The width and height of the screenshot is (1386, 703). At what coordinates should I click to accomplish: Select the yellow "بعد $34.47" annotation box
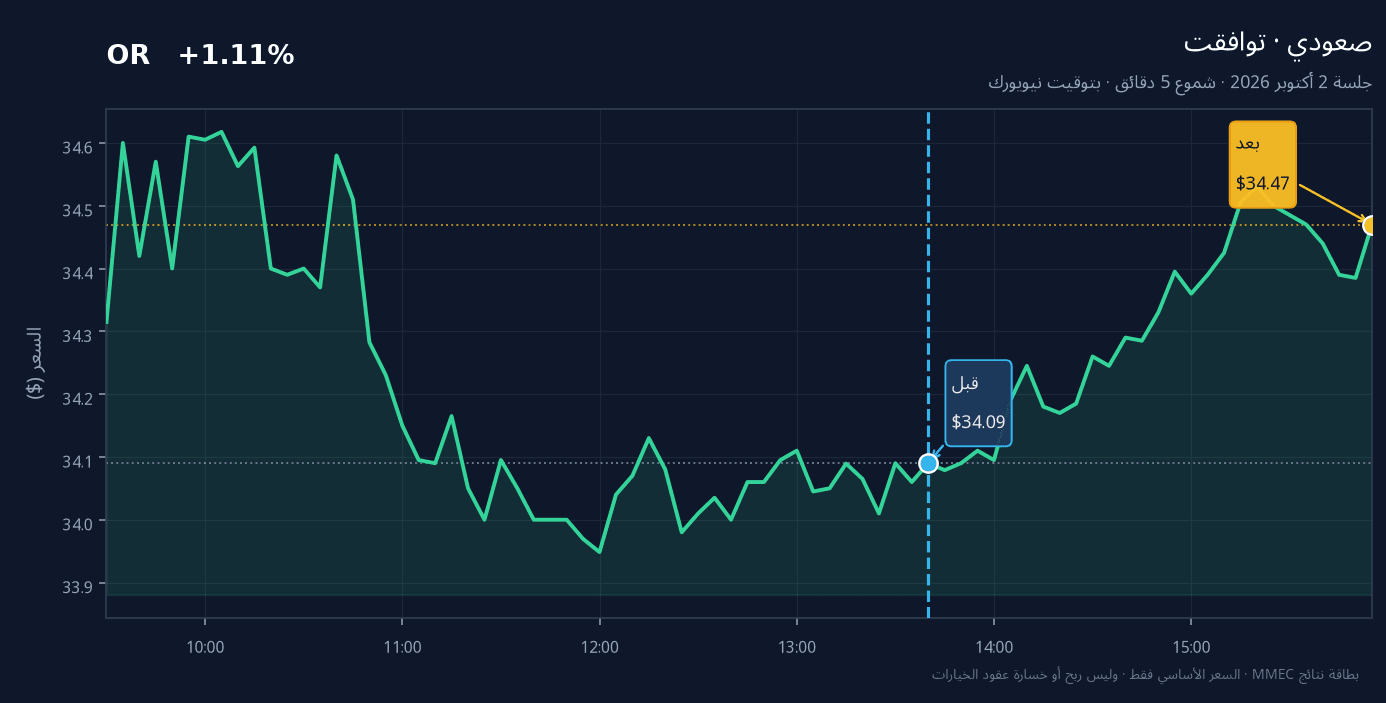pyautogui.click(x=1262, y=164)
